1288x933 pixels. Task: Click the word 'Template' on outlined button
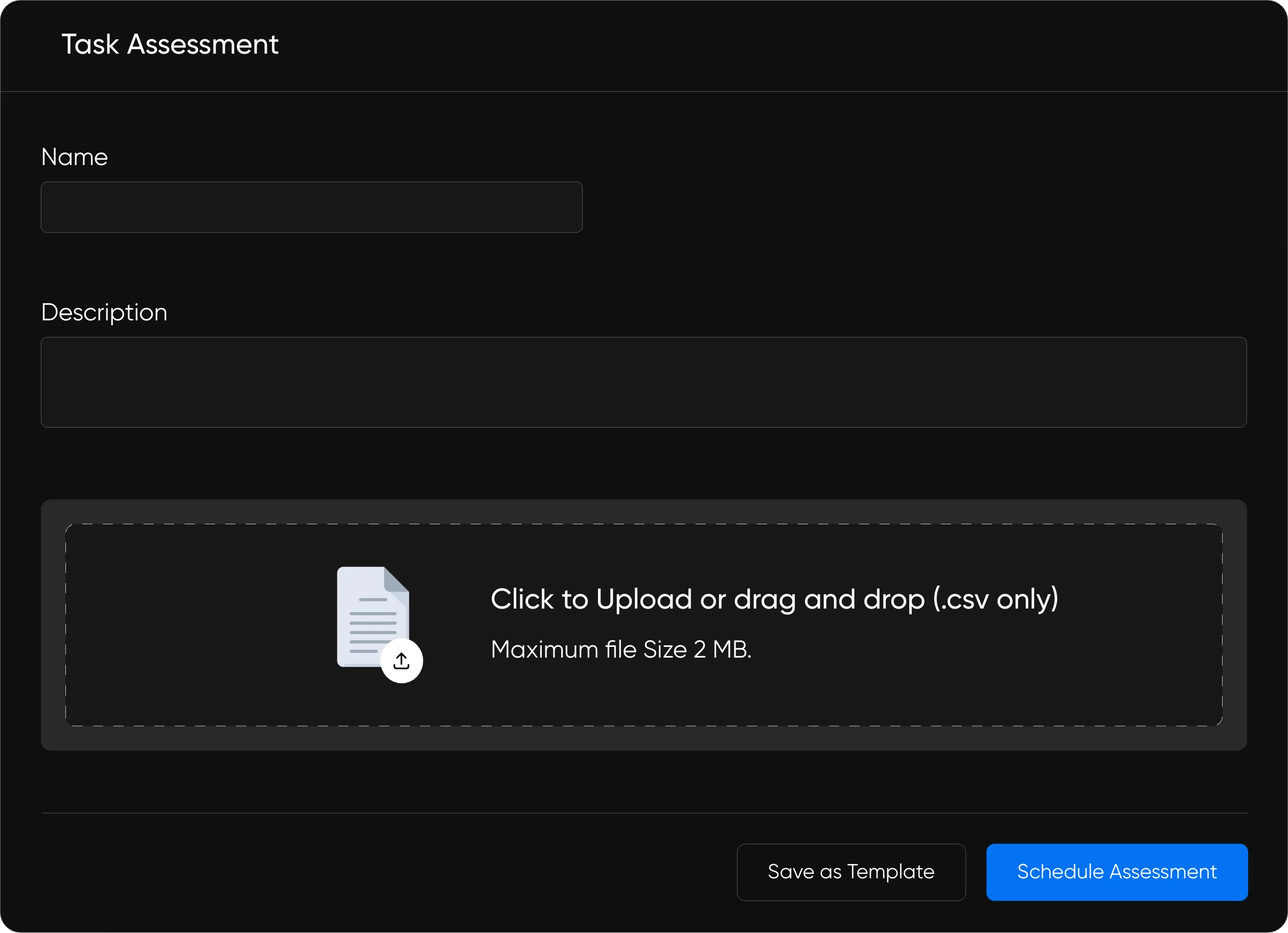coord(890,872)
